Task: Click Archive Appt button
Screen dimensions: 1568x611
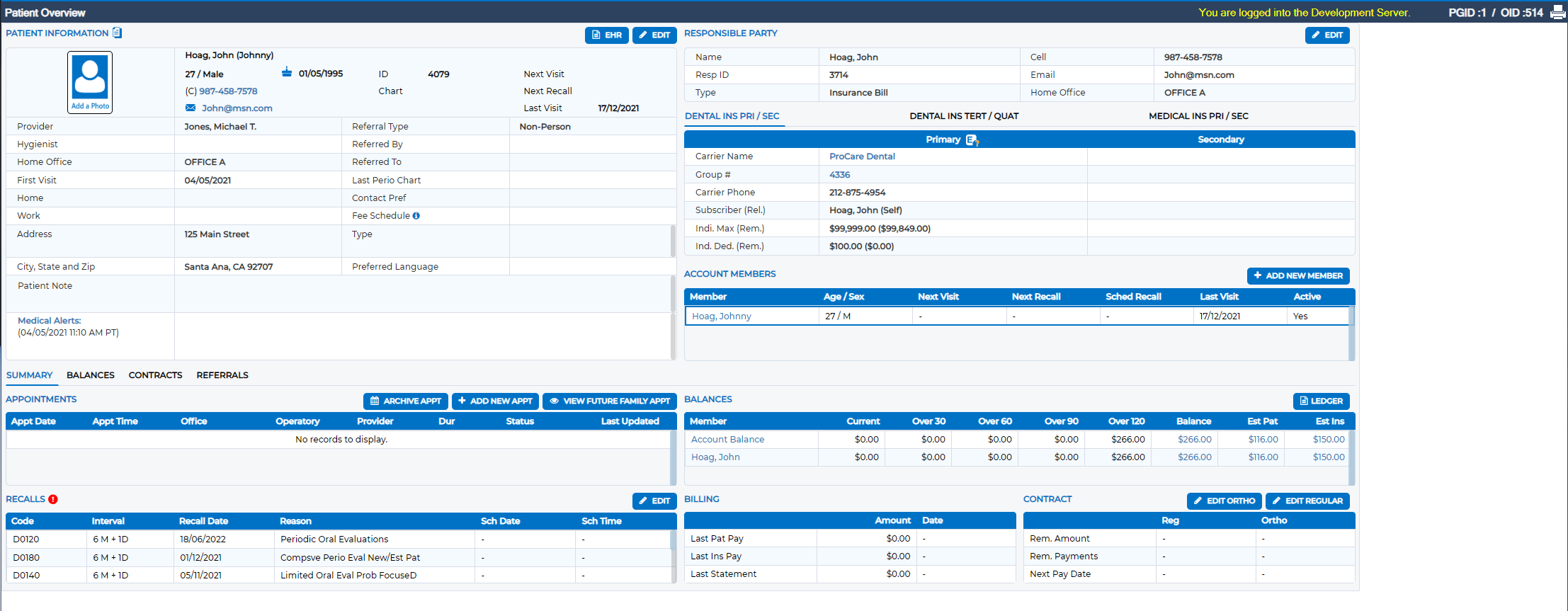Action: [x=406, y=401]
